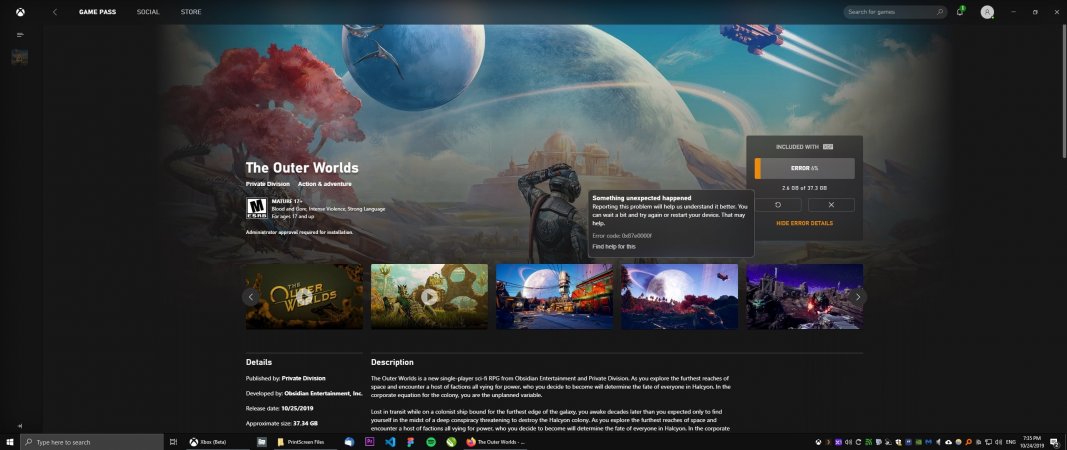
Task: Open Task View in taskbar
Action: 174,442
